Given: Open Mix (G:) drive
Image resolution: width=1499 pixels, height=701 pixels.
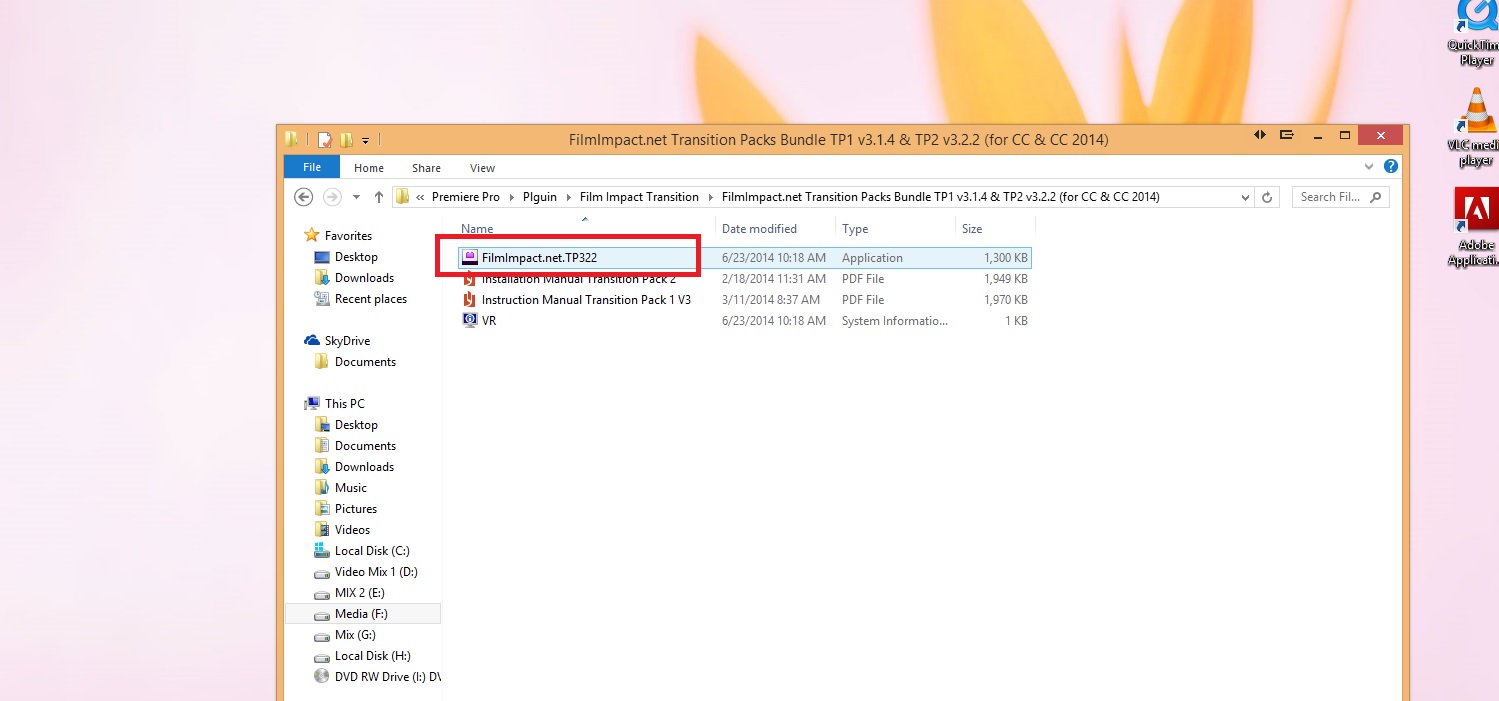Looking at the screenshot, I should pyautogui.click(x=355, y=635).
